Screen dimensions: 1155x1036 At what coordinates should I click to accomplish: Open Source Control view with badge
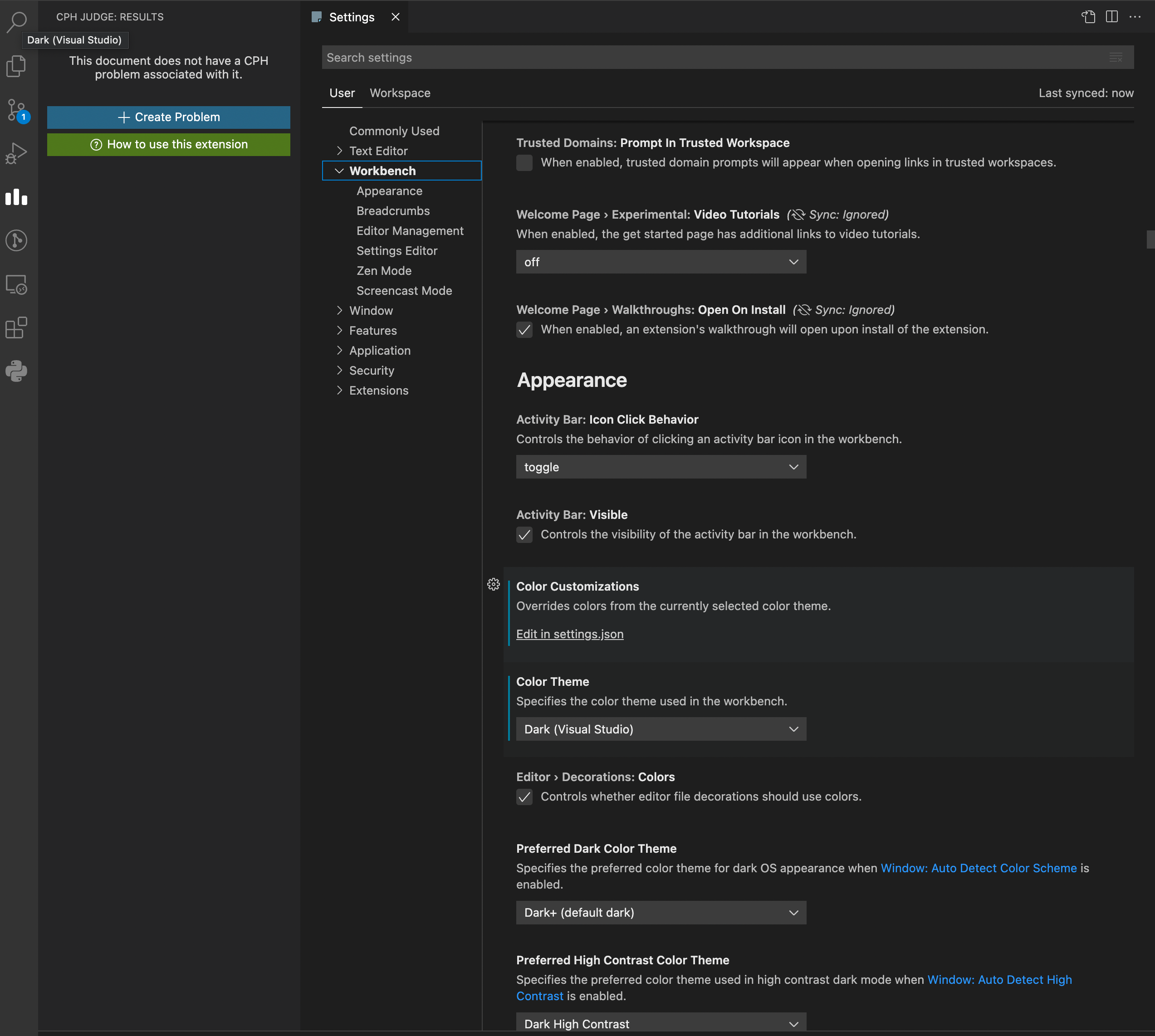click(16, 110)
